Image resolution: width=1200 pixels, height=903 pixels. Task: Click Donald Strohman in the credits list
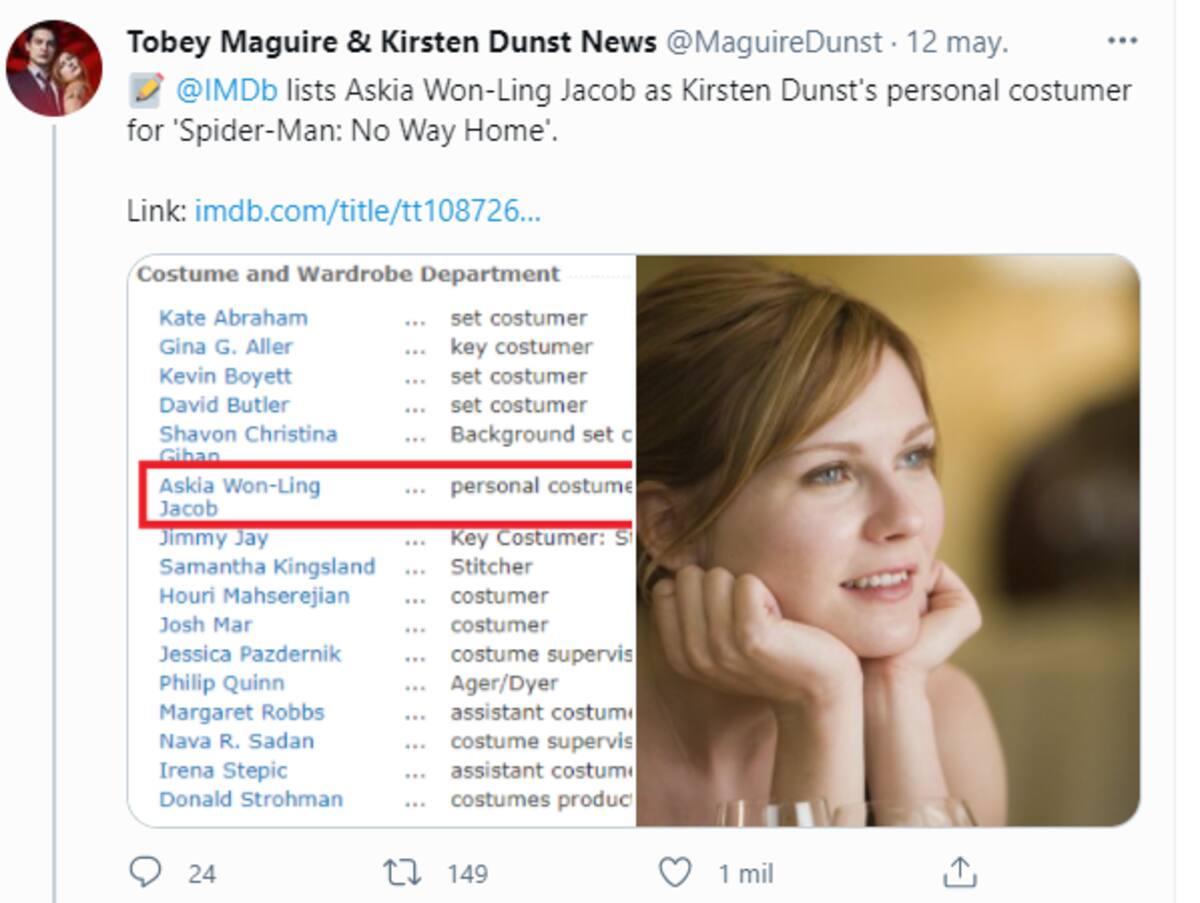[250, 799]
